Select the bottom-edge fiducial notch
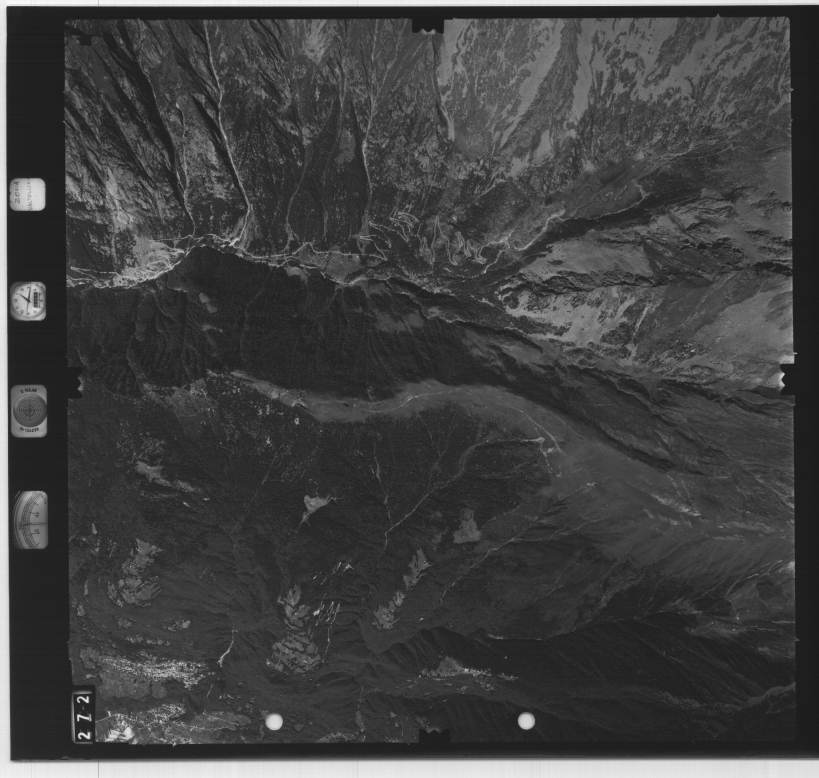Screen dimensions: 819x778 coord(434,735)
